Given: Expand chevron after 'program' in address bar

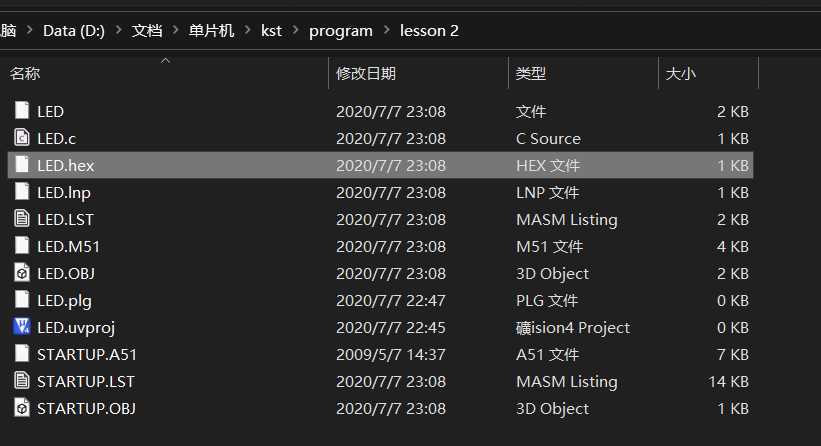Looking at the screenshot, I should [386, 31].
